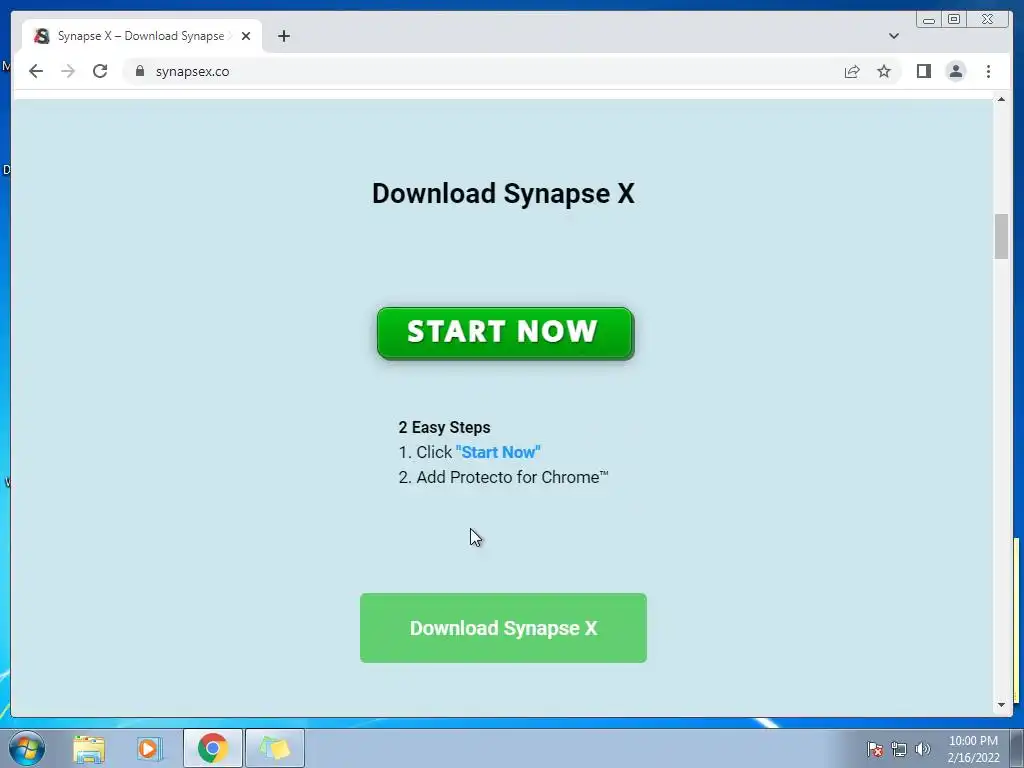Click the green START NOW button
The width and height of the screenshot is (1024, 768).
[505, 333]
